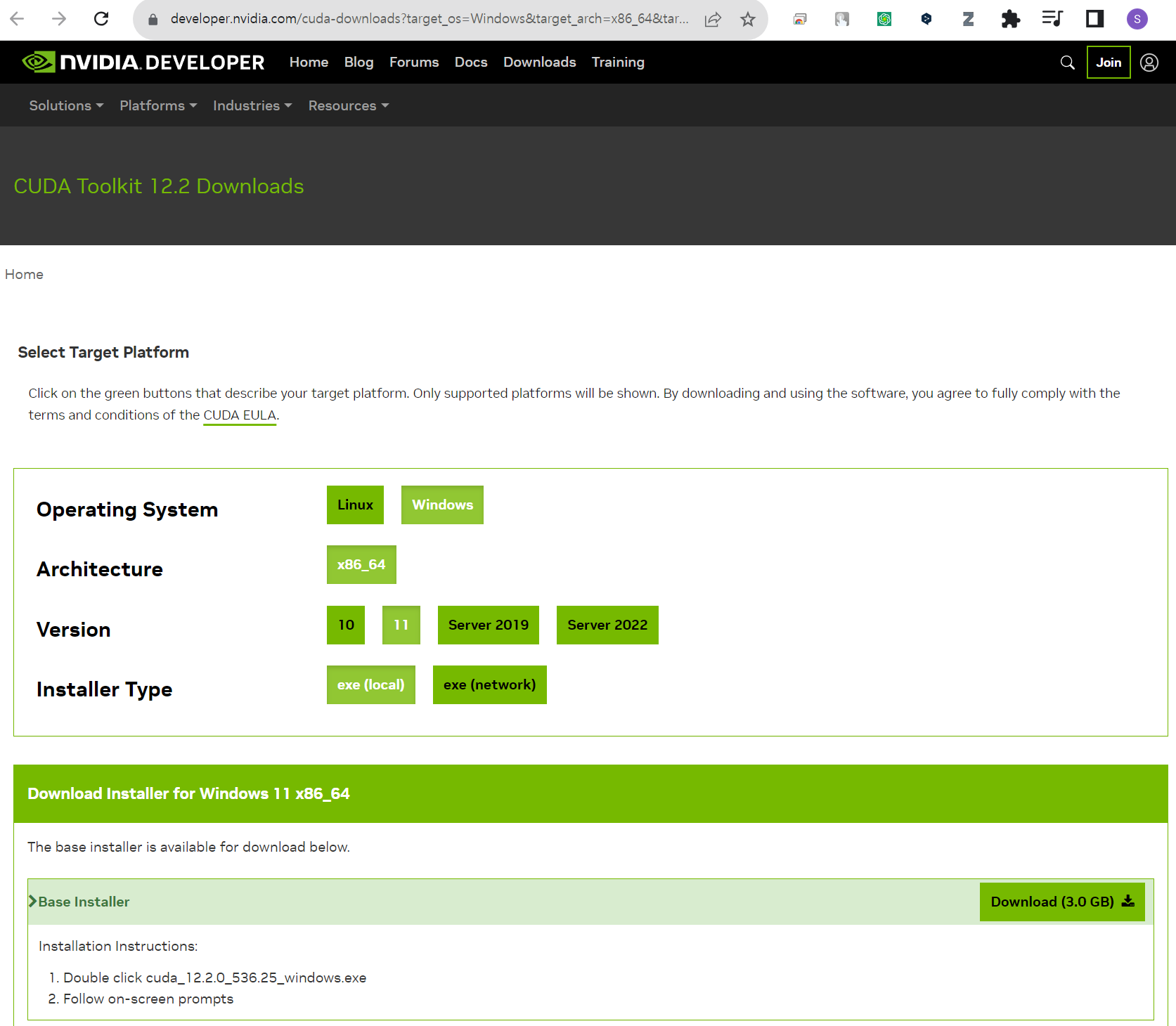Open the Blog nav item
The image size is (1176, 1026).
pyautogui.click(x=358, y=63)
